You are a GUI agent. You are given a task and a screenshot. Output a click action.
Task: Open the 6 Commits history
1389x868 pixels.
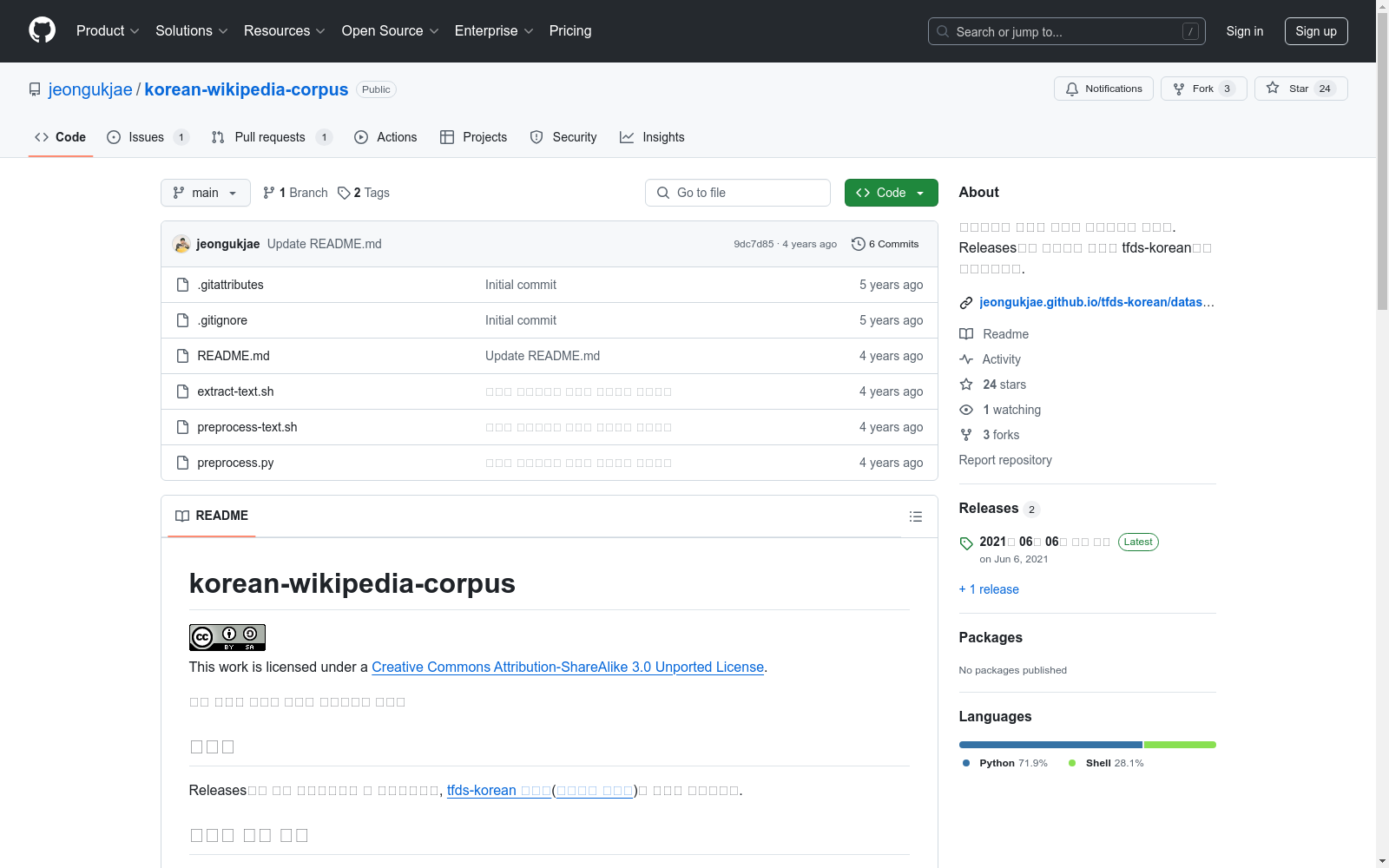tap(885, 244)
